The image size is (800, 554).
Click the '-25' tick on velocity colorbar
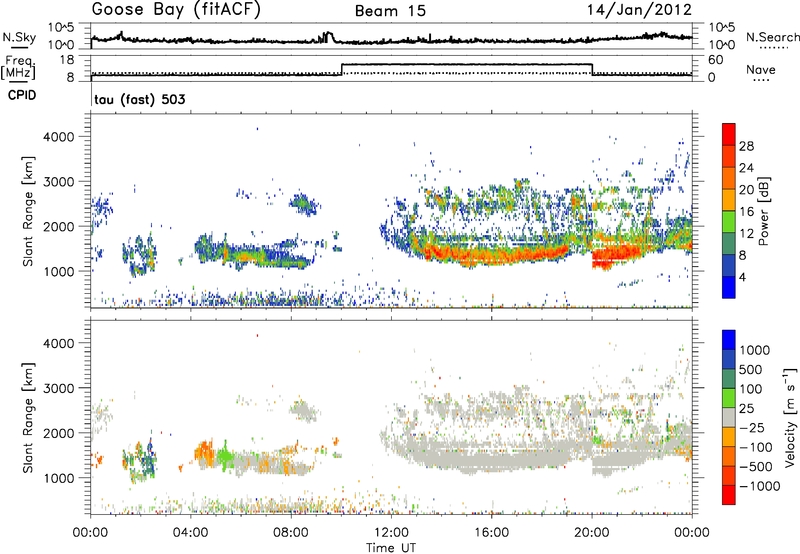pyautogui.click(x=752, y=427)
